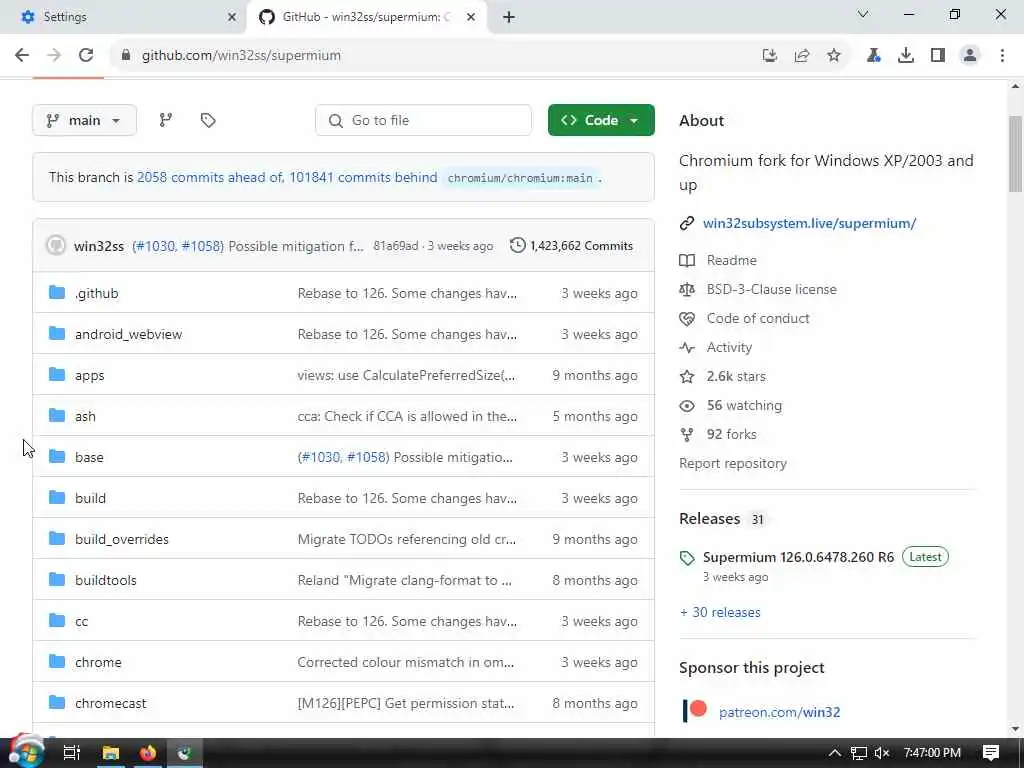Launch Firefox from the taskbar
Image resolution: width=1024 pixels, height=768 pixels.
tap(148, 753)
